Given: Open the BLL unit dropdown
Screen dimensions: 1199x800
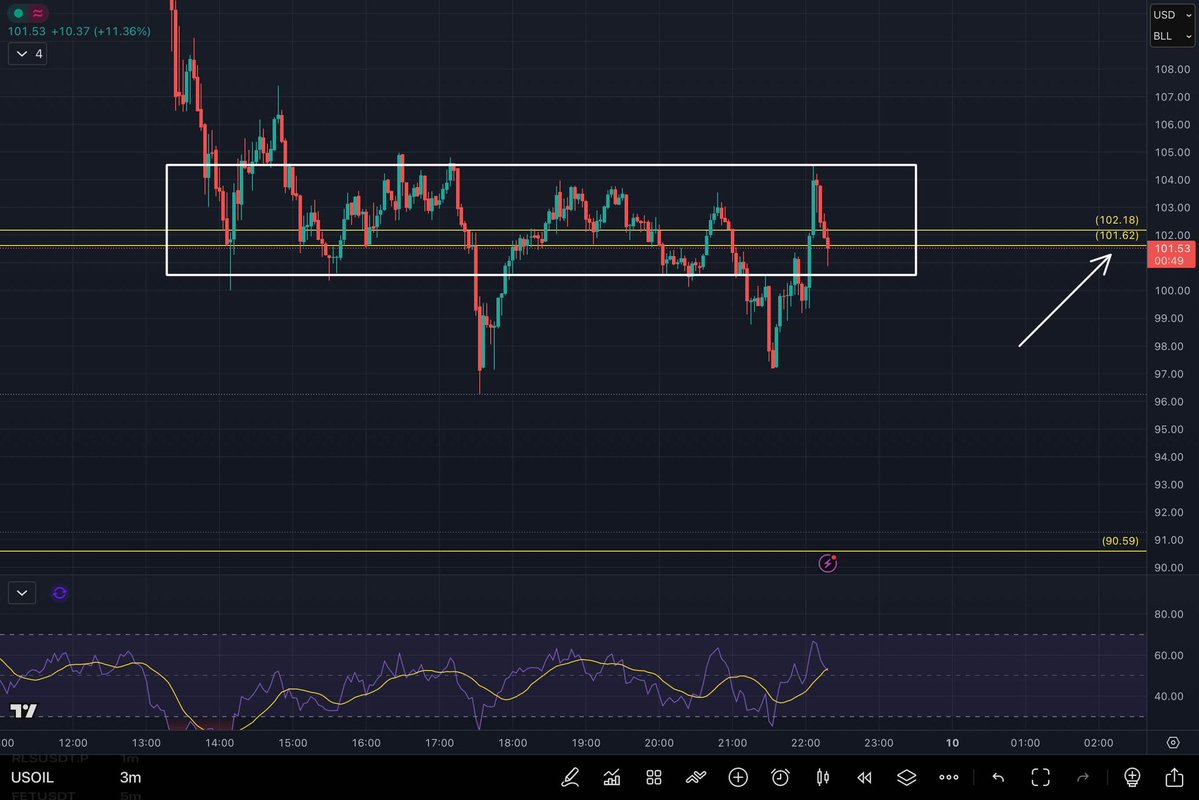Looking at the screenshot, I should [1170, 36].
